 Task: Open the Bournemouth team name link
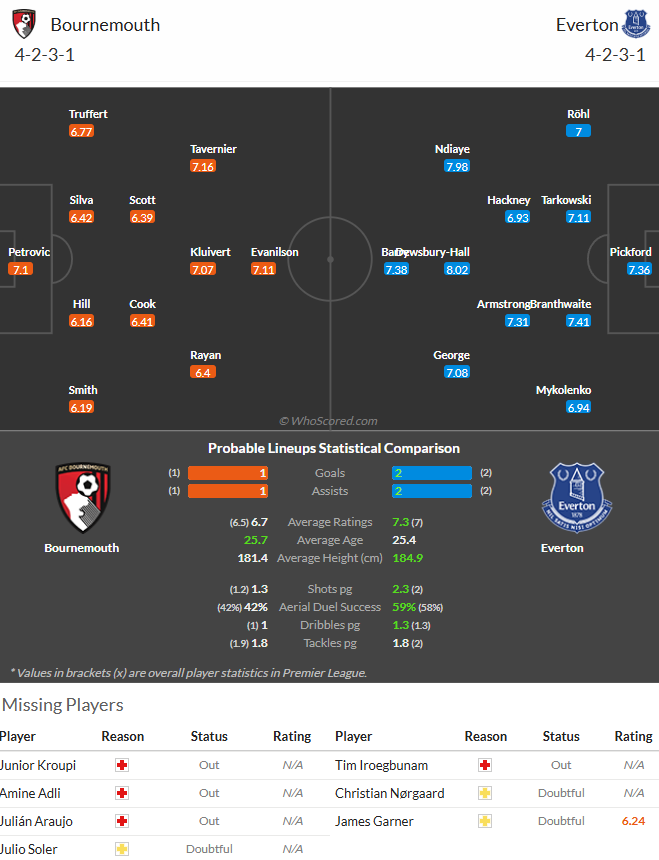click(105, 25)
